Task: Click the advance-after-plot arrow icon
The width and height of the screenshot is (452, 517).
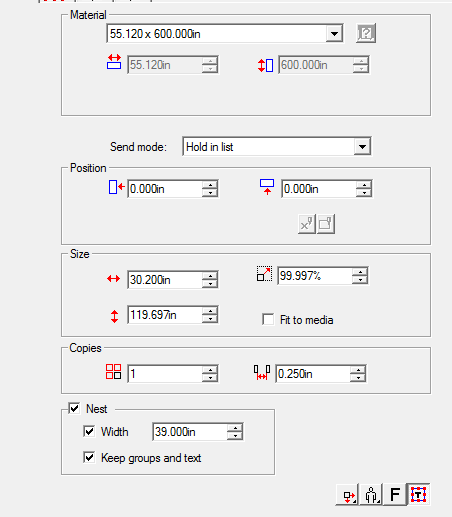Action: click(x=348, y=495)
